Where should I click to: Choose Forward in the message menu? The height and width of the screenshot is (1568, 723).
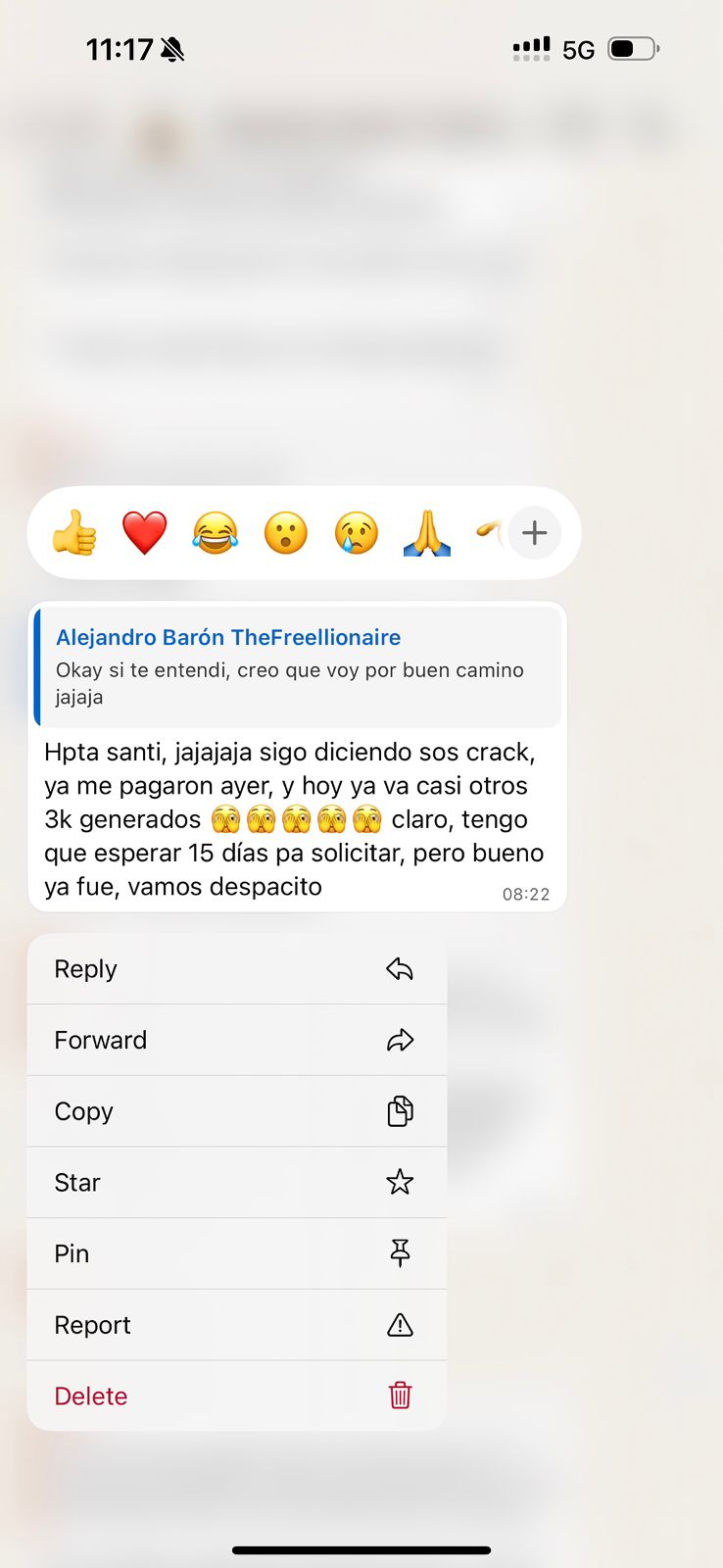pyautogui.click(x=237, y=1040)
